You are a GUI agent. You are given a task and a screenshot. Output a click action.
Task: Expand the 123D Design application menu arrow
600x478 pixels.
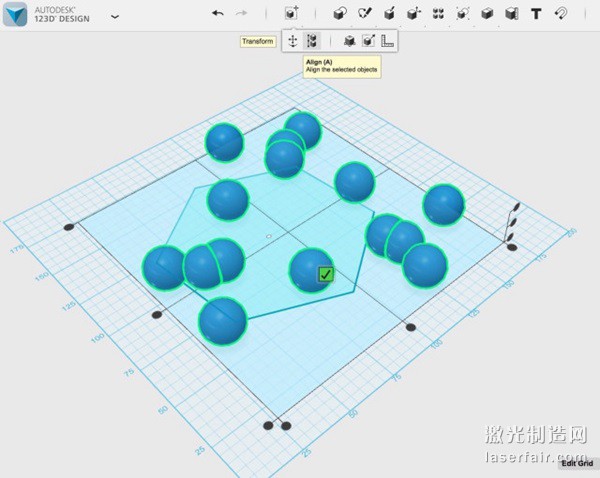click(114, 16)
